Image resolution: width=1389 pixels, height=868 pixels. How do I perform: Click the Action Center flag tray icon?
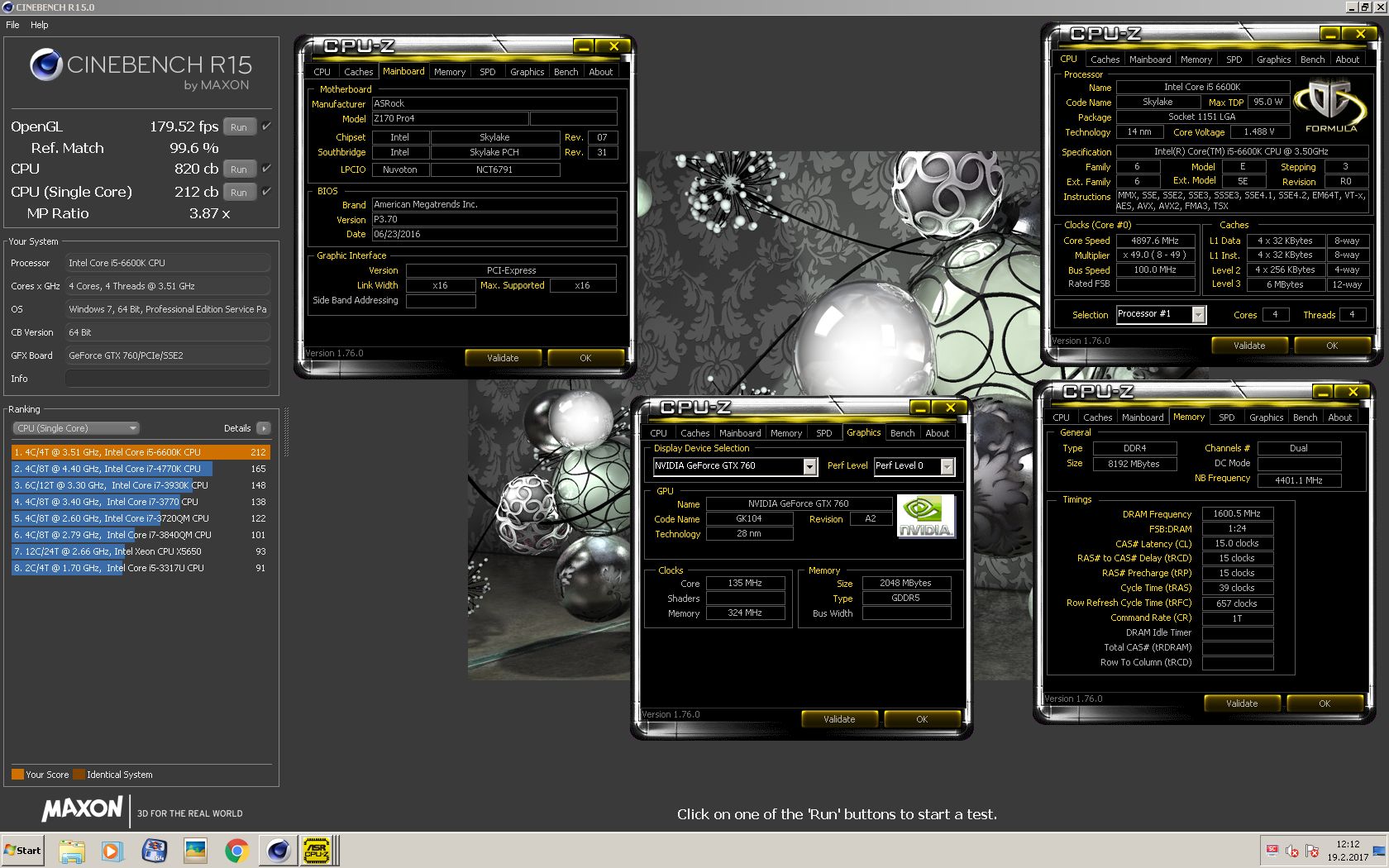pyautogui.click(x=1312, y=851)
